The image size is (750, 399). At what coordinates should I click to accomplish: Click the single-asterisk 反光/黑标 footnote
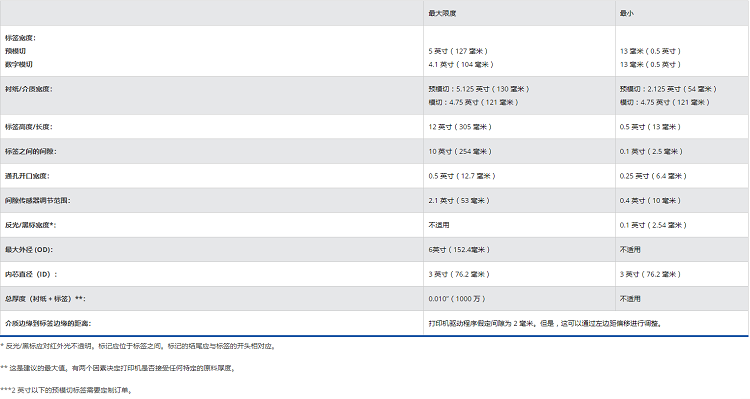pos(139,346)
